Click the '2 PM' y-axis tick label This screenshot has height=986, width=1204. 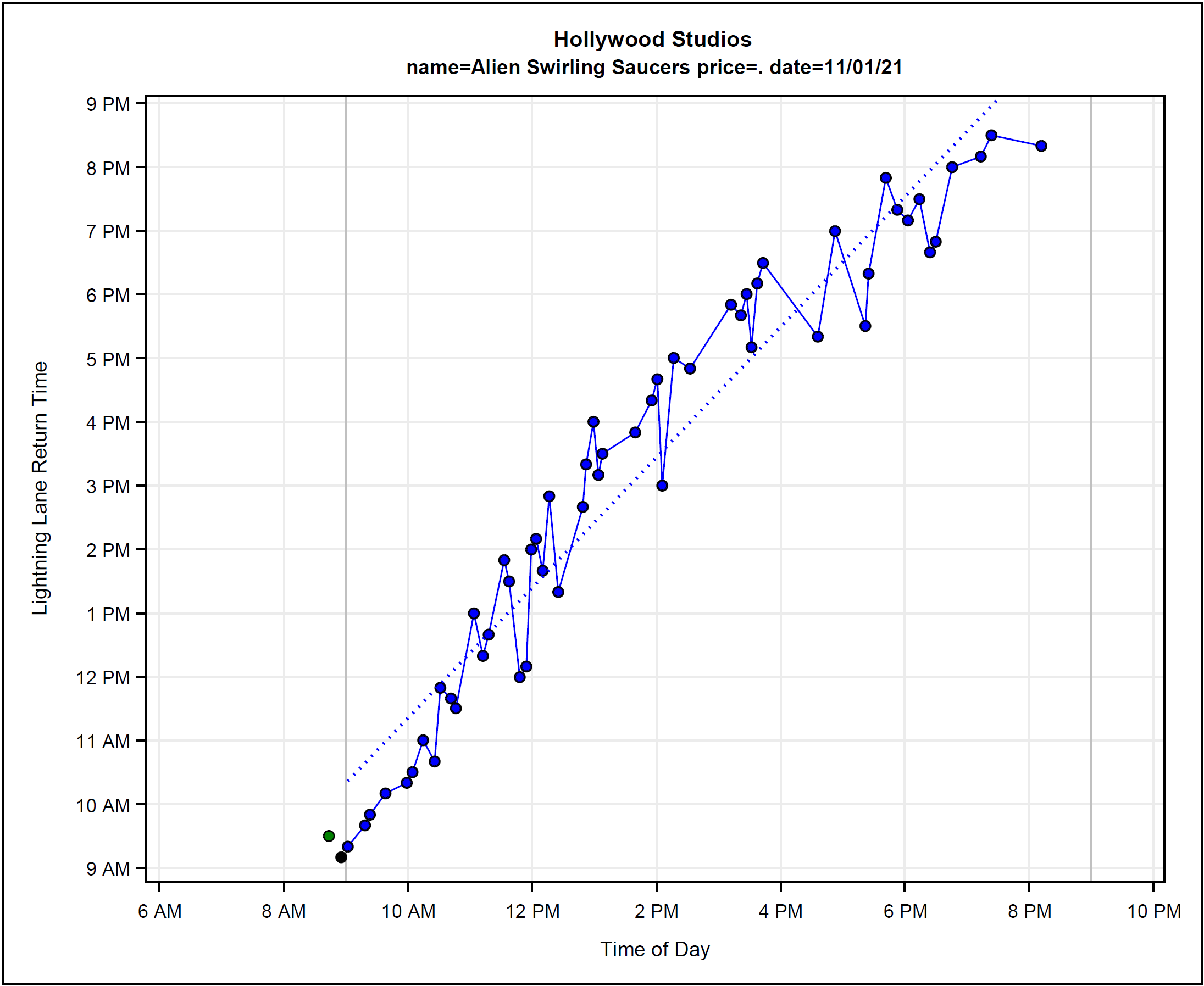click(108, 550)
